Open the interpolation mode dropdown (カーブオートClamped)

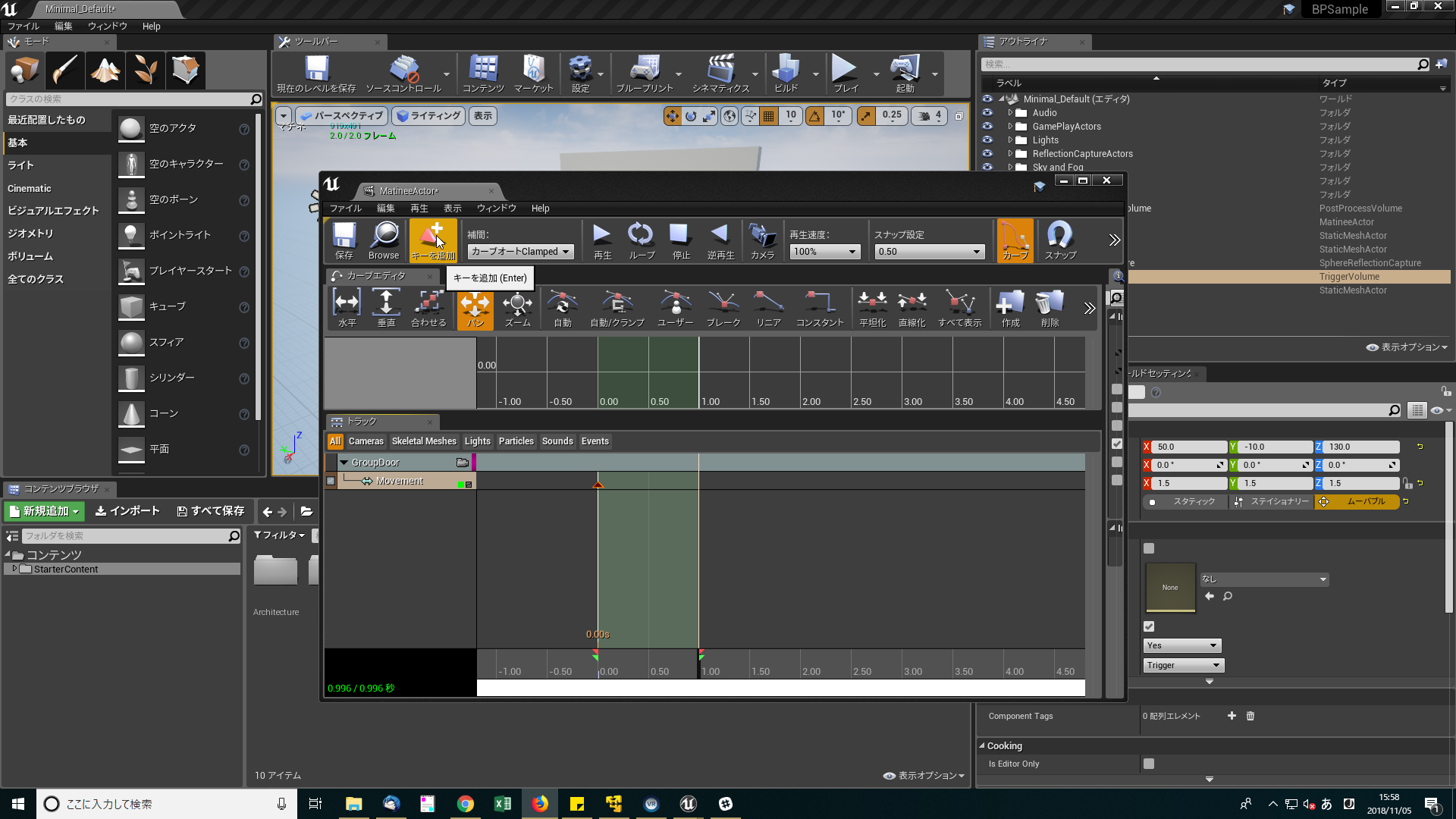(x=520, y=252)
